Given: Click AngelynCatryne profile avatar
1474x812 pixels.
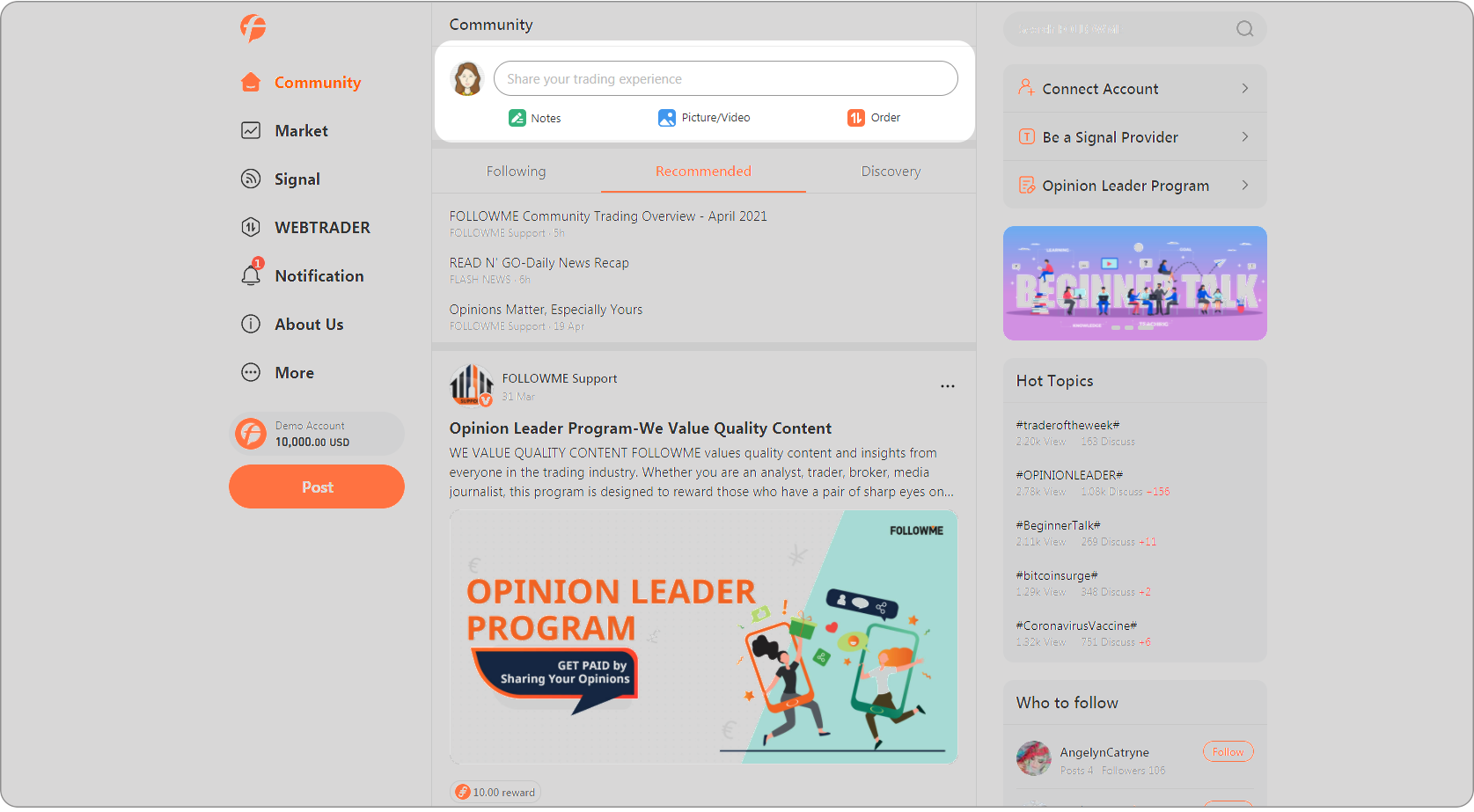Looking at the screenshot, I should (1034, 758).
